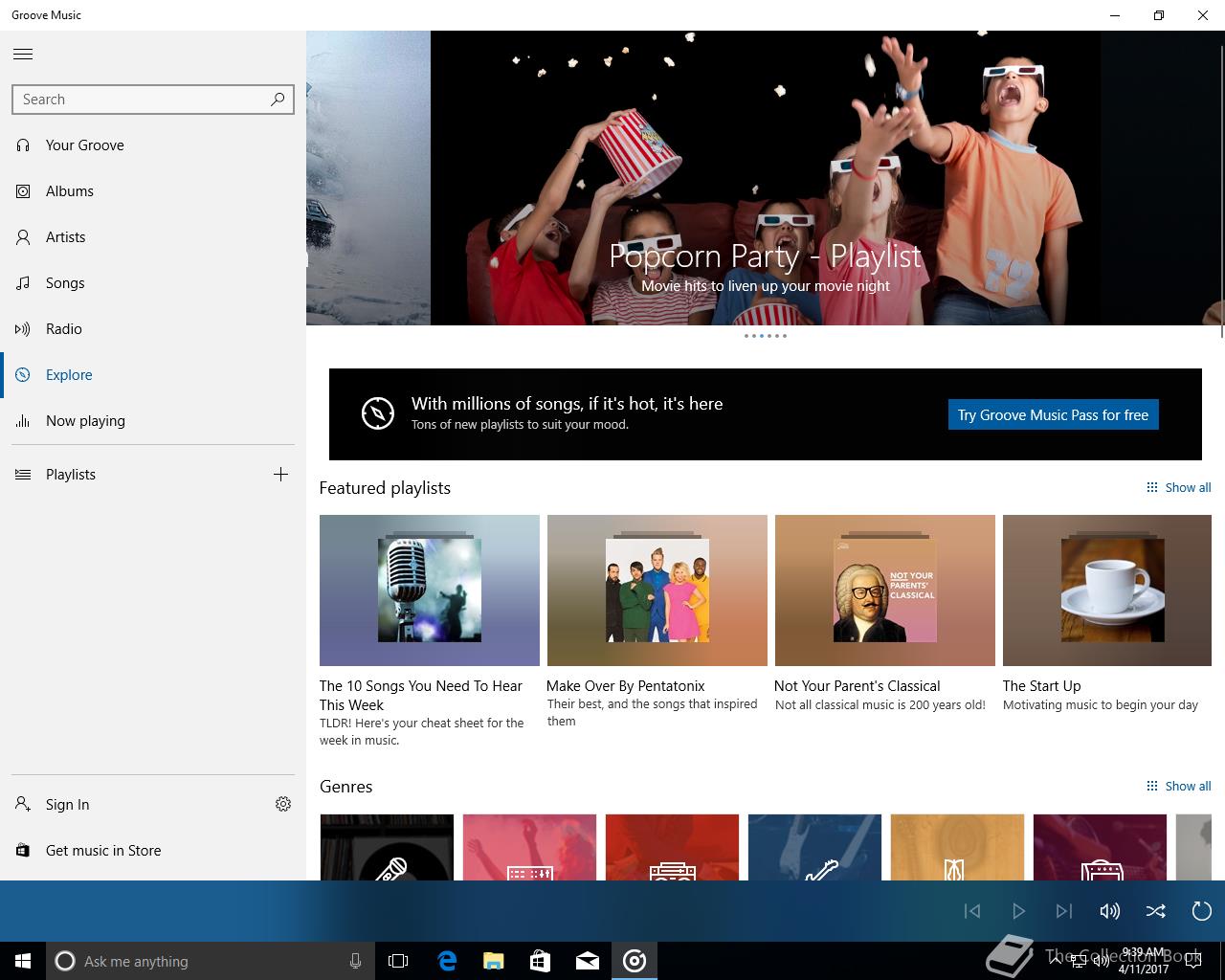Open Make Over By Pentatonix playlist cover
The image size is (1225, 980).
pos(657,590)
